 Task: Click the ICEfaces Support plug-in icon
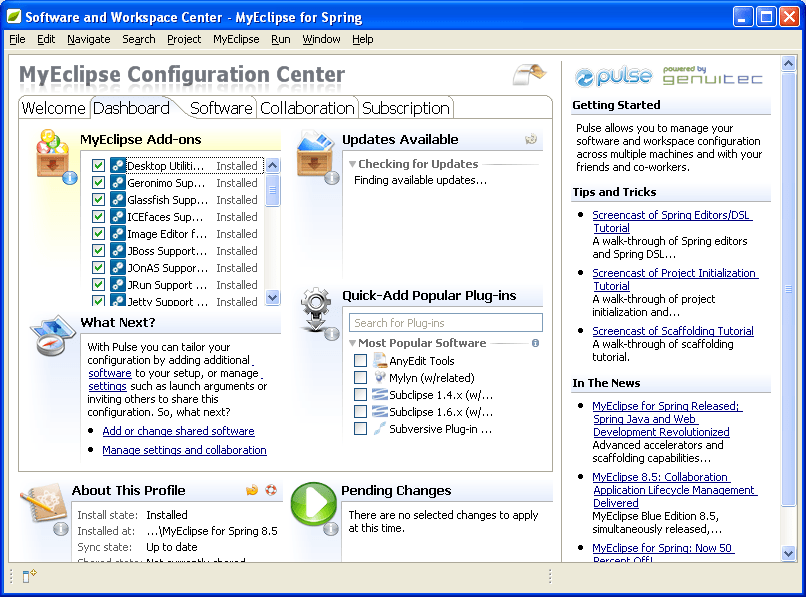[118, 216]
